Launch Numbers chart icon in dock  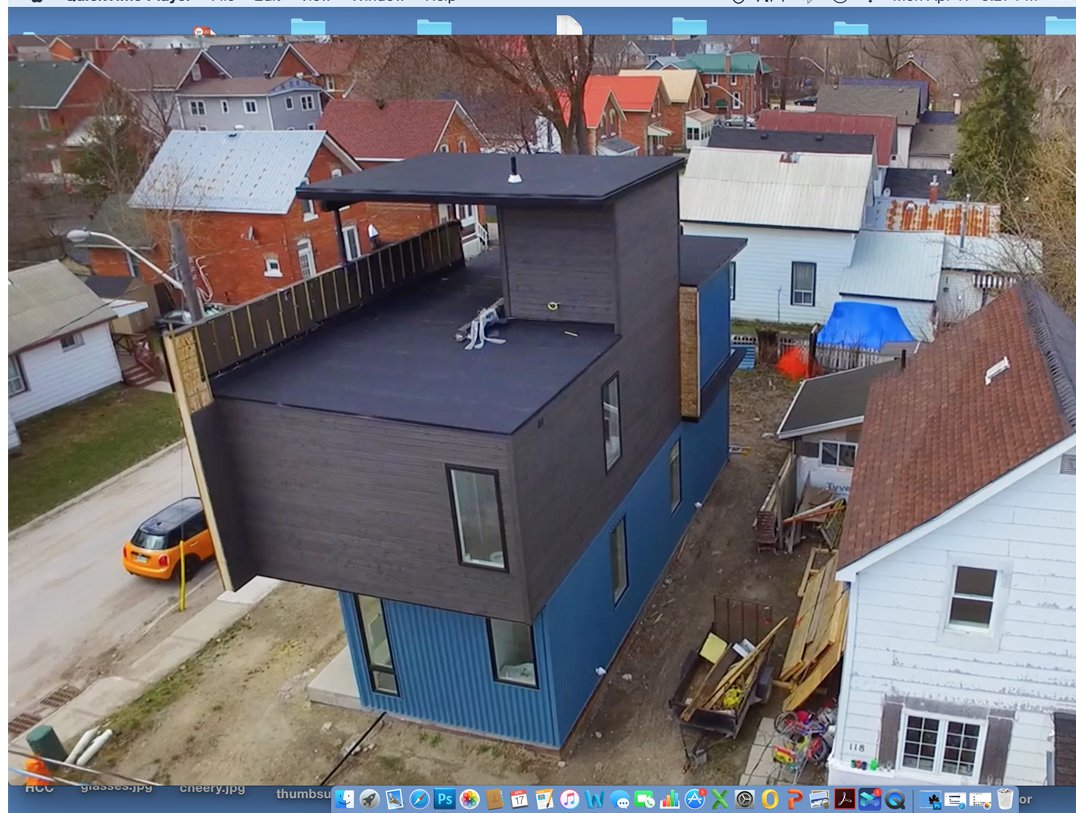pyautogui.click(x=669, y=799)
